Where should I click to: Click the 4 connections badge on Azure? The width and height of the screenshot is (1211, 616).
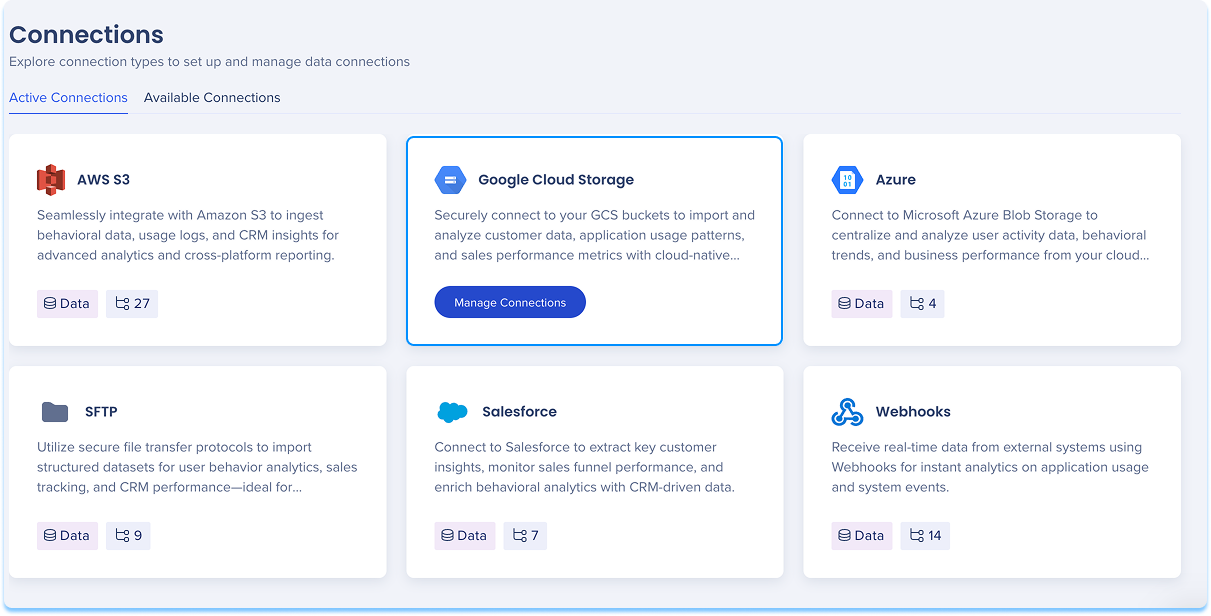click(x=922, y=304)
